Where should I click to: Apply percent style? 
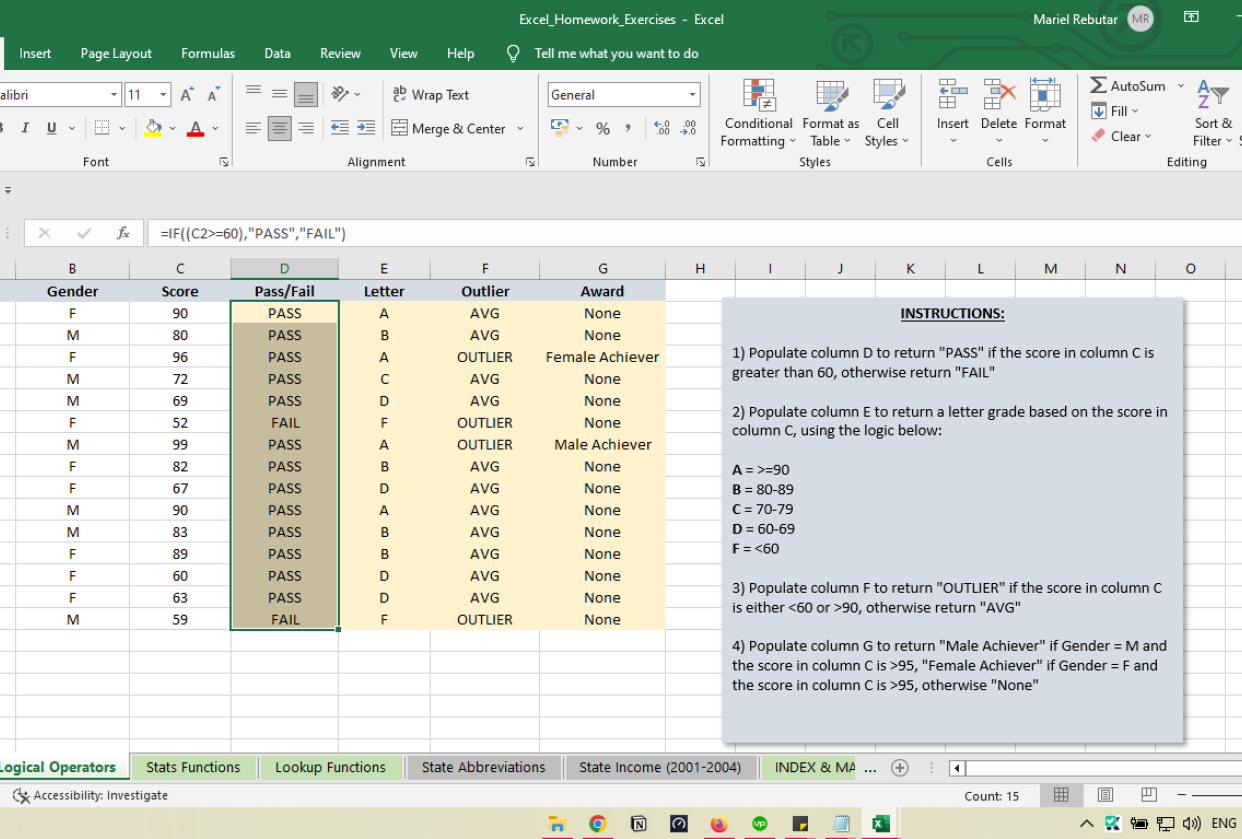point(603,128)
